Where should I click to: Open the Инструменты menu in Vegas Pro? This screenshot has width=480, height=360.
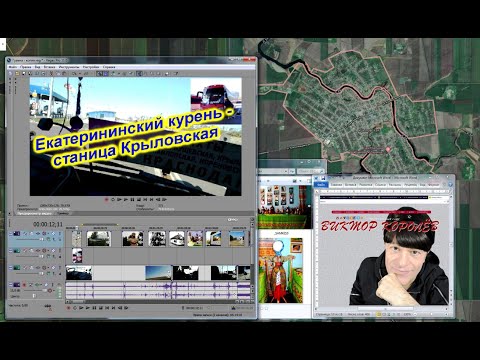point(69,67)
